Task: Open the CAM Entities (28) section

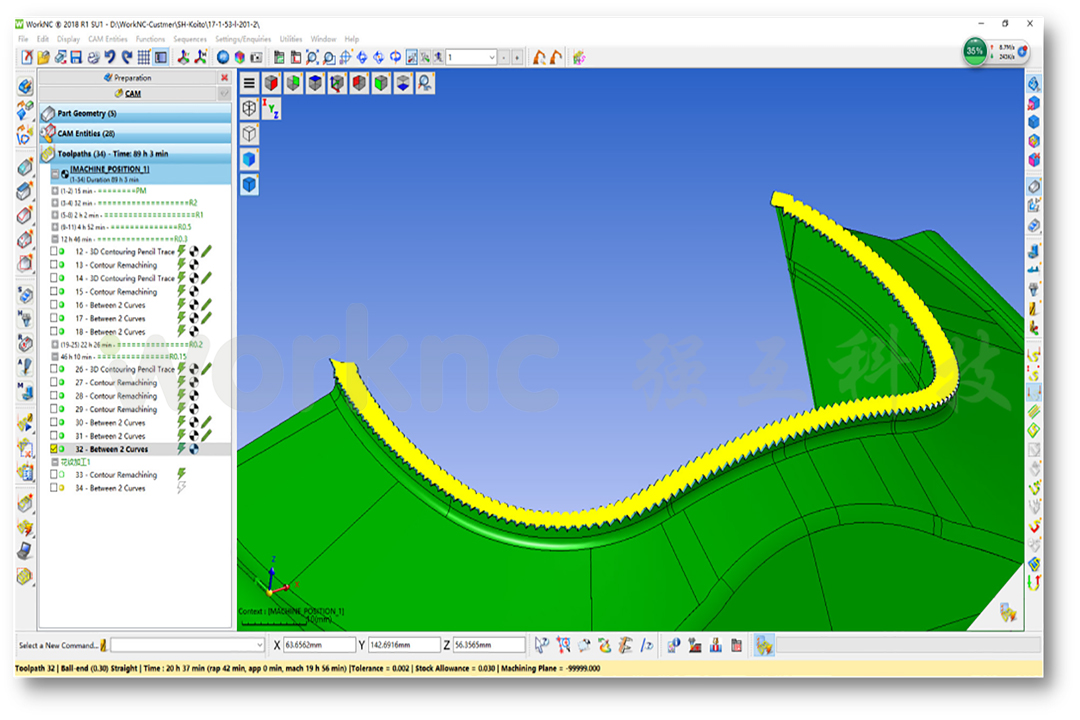Action: tap(135, 133)
